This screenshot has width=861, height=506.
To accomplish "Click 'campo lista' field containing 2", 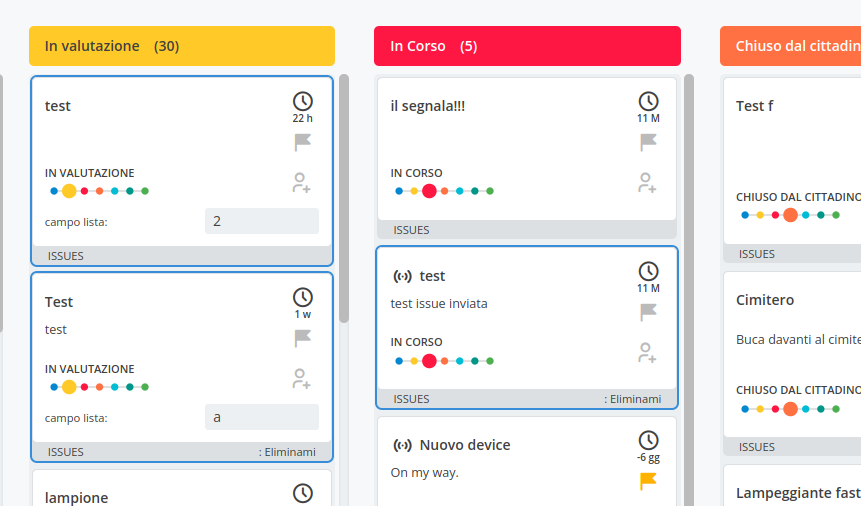I will click(x=261, y=221).
